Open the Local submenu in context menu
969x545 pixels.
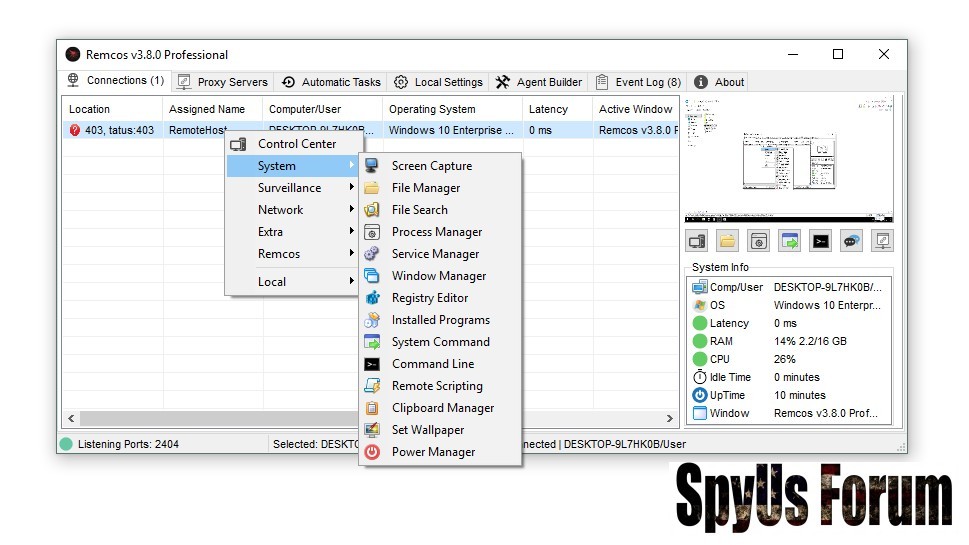(x=272, y=282)
